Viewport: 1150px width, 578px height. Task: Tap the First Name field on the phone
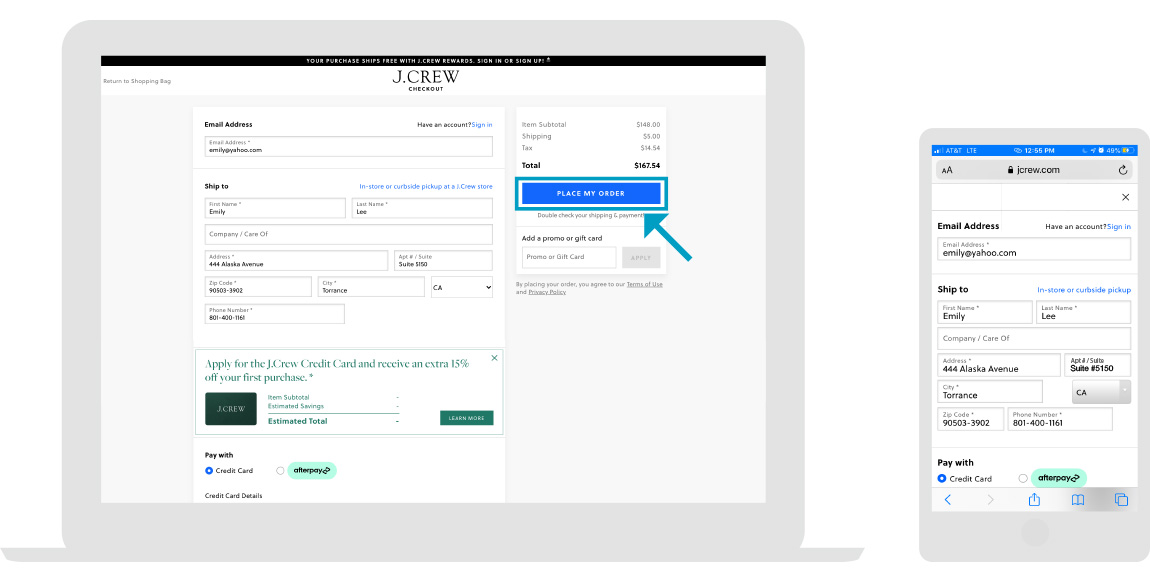985,312
